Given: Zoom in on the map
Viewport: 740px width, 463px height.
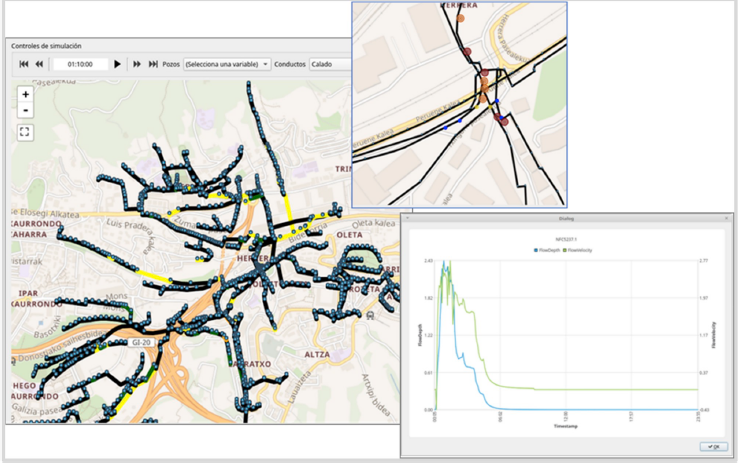Looking at the screenshot, I should pos(26,94).
